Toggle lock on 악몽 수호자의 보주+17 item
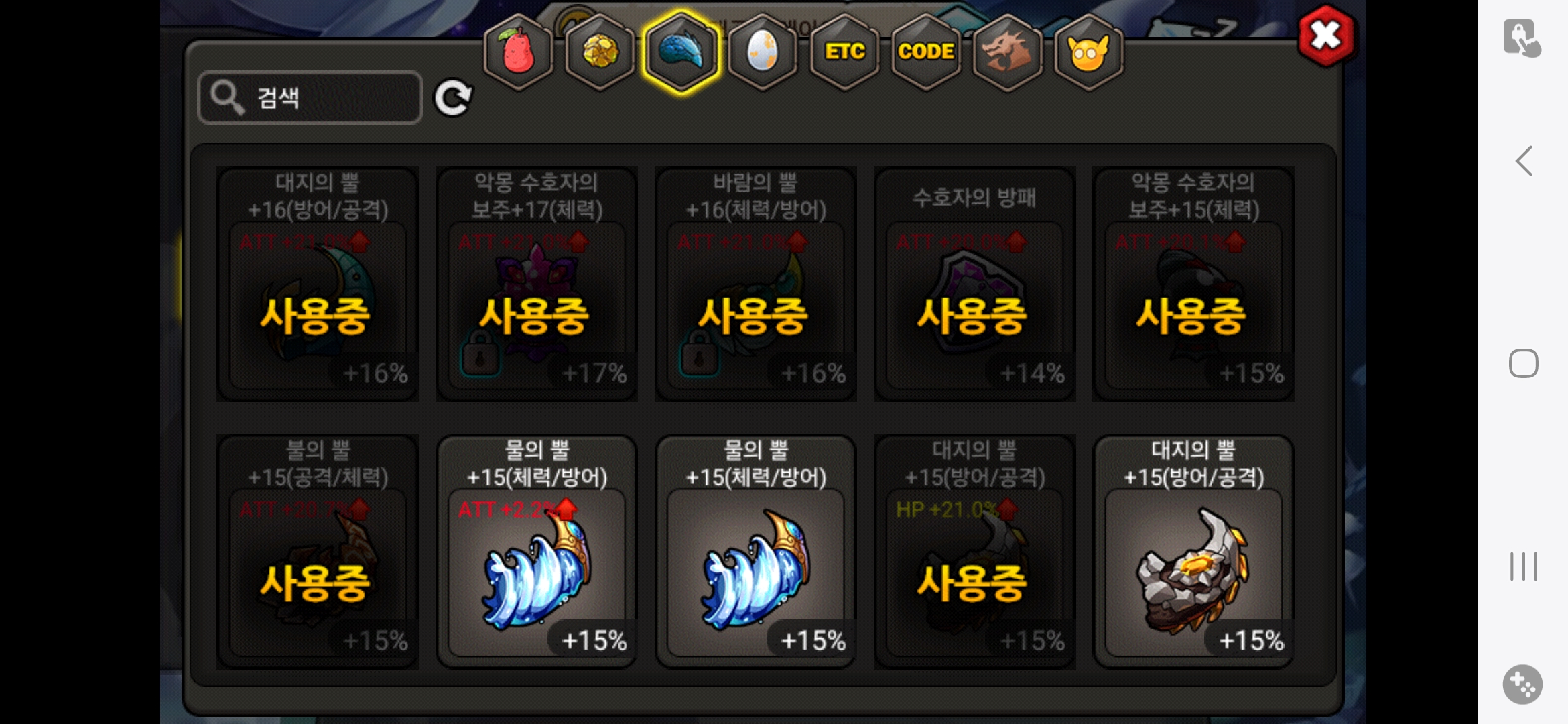This screenshot has width=1568, height=724. click(480, 355)
